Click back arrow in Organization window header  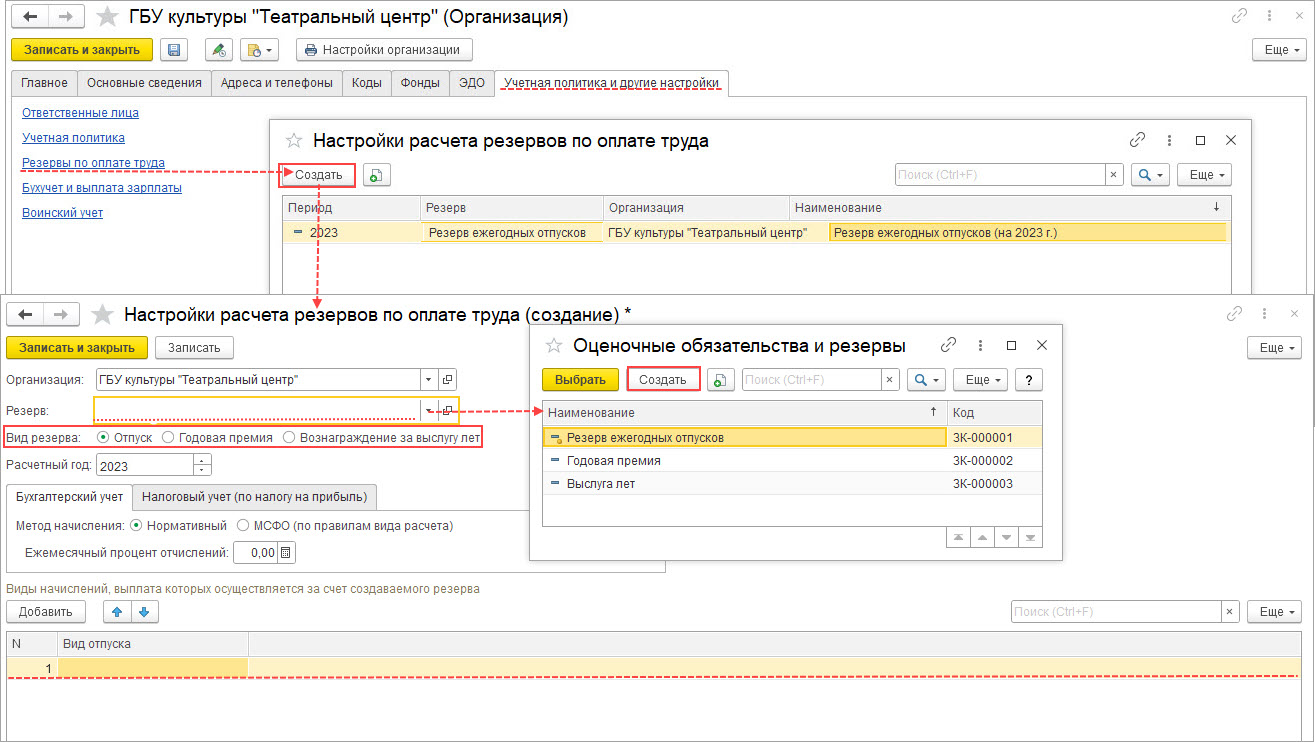pos(32,17)
